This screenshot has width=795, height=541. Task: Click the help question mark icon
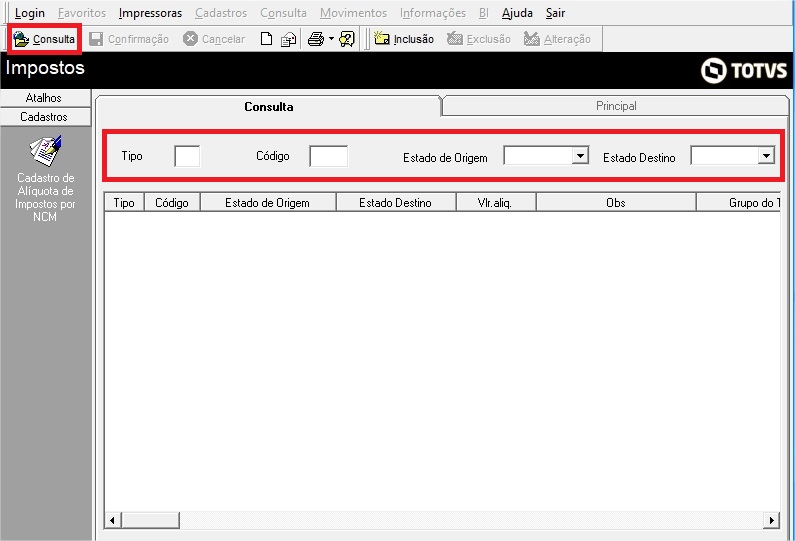[x=347, y=39]
